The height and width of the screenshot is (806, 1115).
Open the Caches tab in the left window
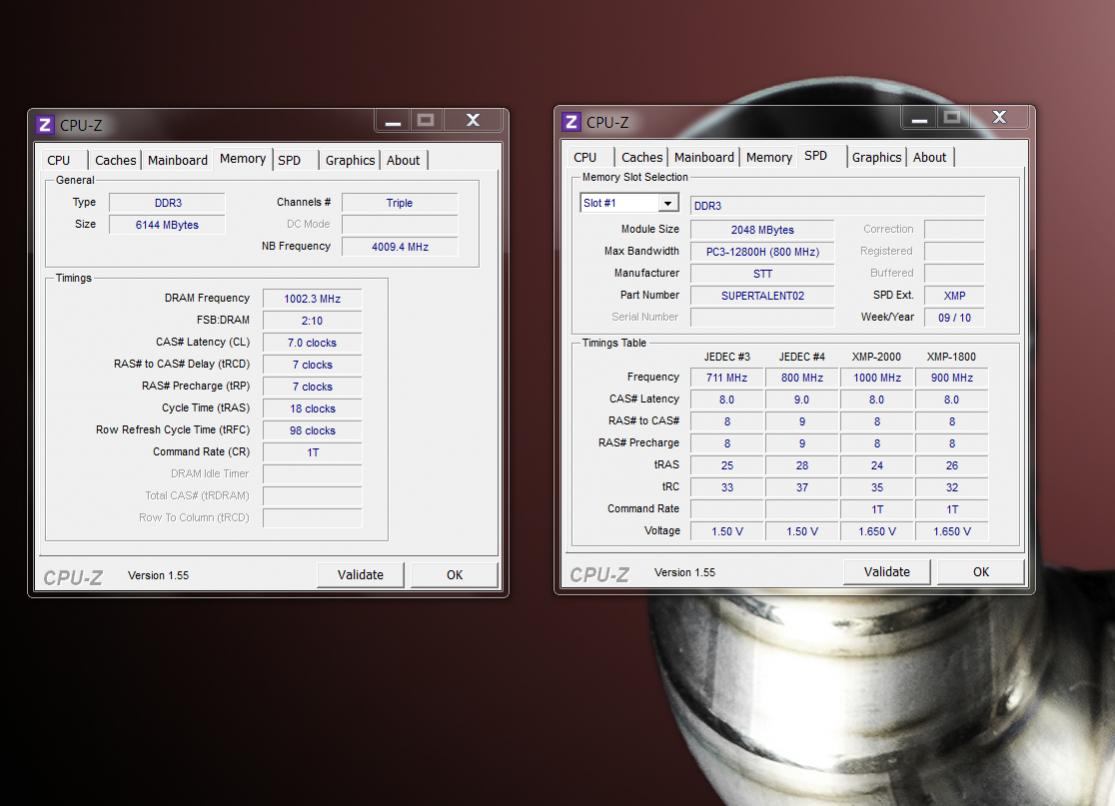pos(115,160)
